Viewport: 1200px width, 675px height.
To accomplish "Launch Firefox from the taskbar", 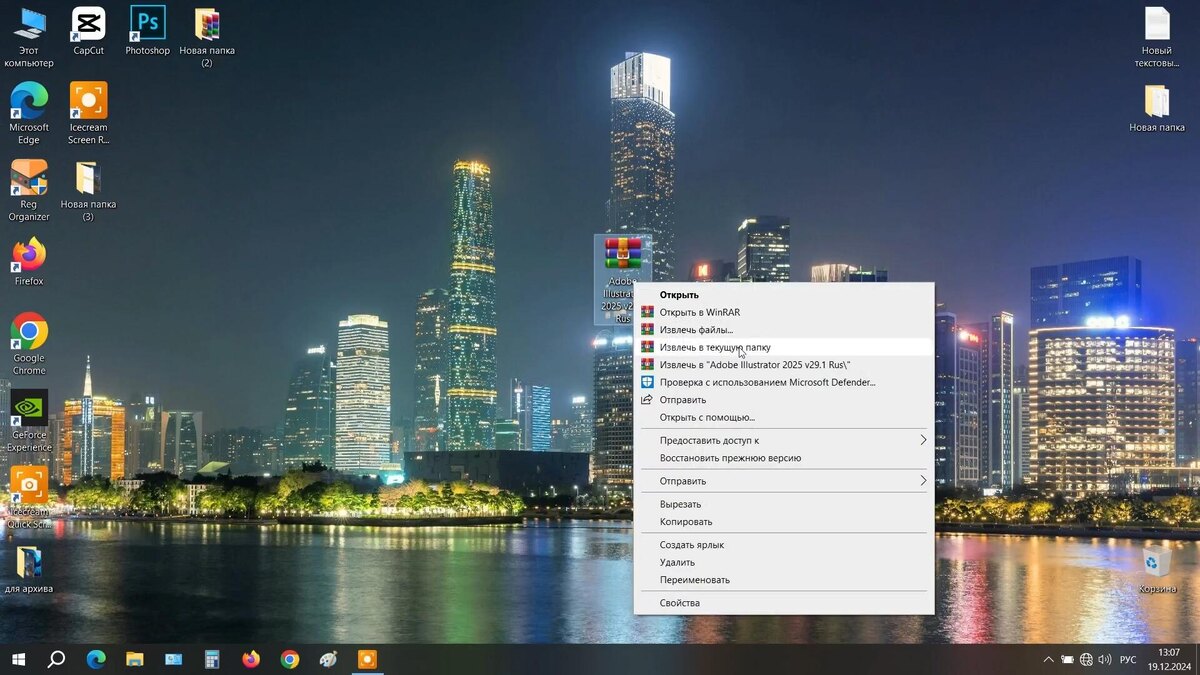I will coord(250,659).
